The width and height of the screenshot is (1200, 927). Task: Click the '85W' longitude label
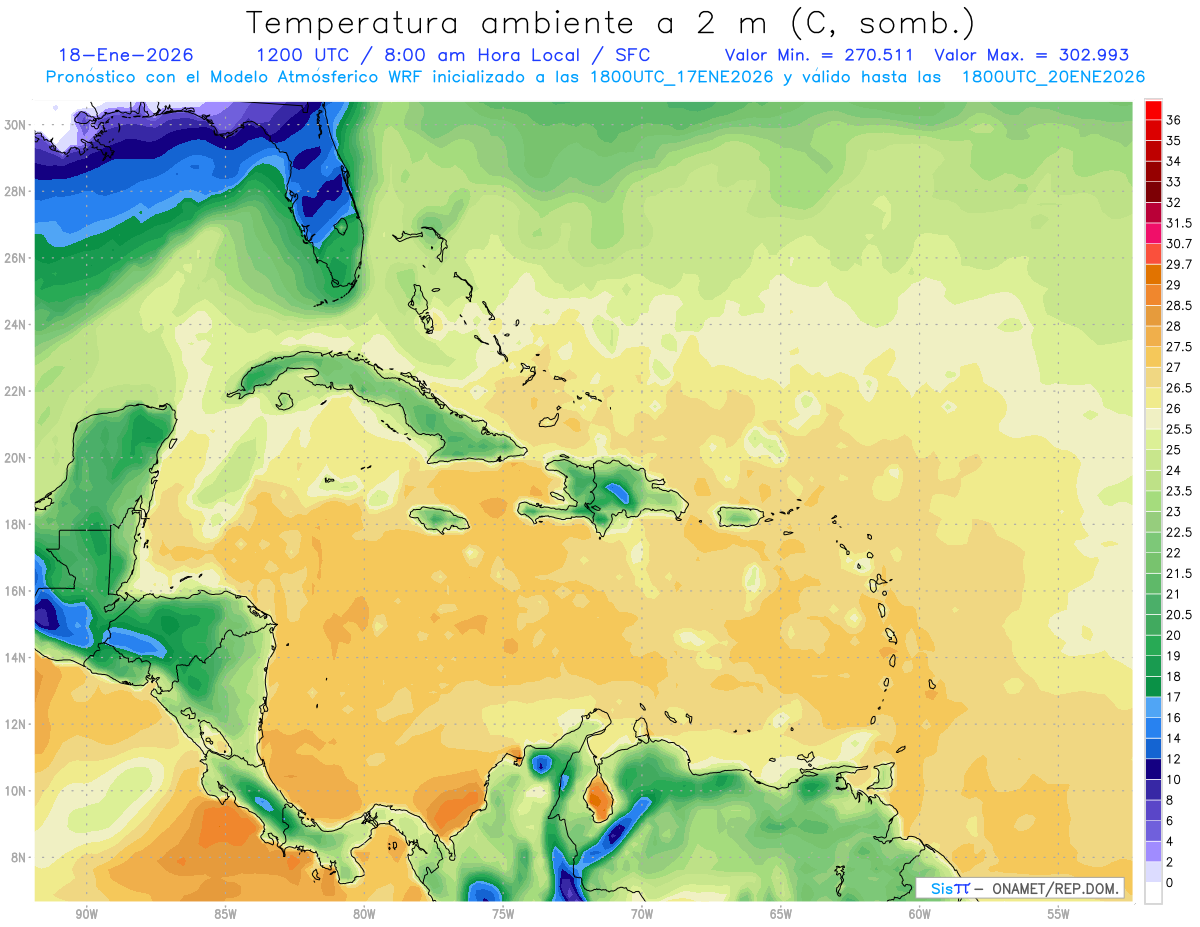click(x=225, y=914)
